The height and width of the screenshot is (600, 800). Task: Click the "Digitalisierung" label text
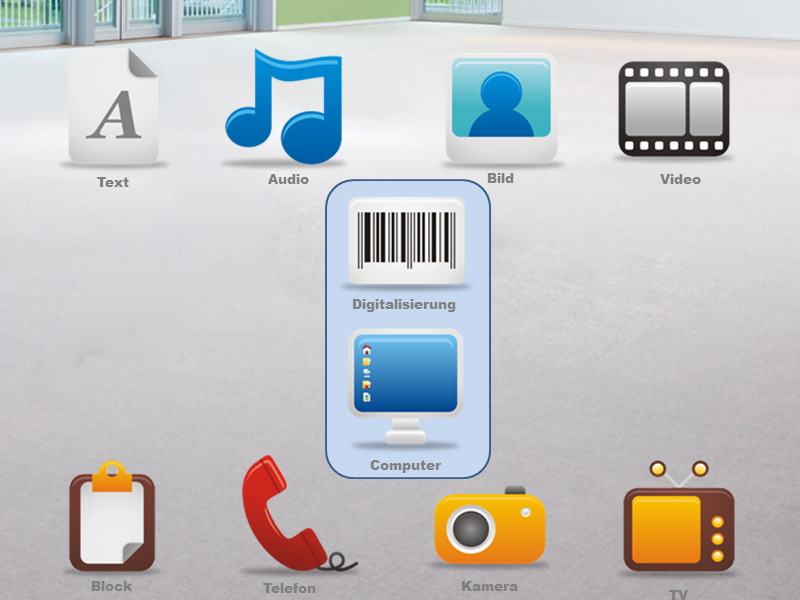click(x=404, y=304)
